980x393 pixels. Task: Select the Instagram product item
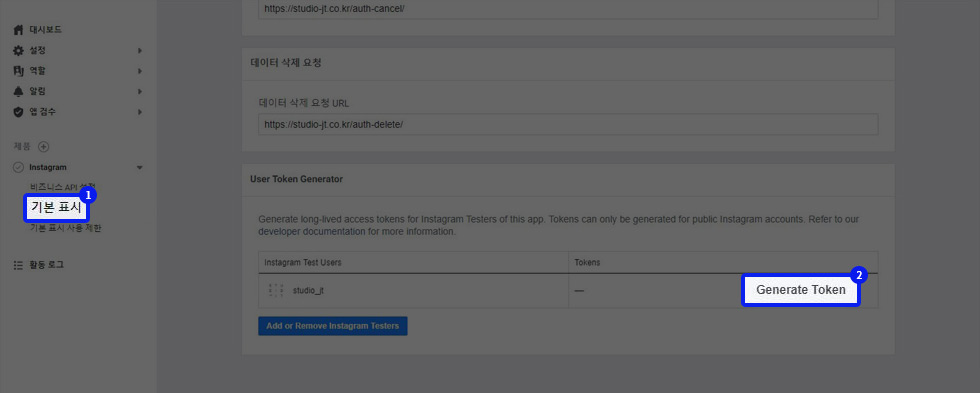point(48,167)
